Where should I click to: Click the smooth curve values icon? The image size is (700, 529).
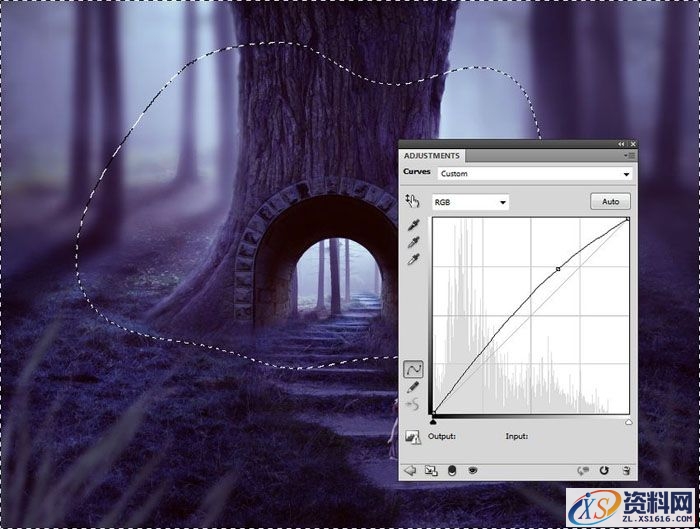click(x=412, y=404)
